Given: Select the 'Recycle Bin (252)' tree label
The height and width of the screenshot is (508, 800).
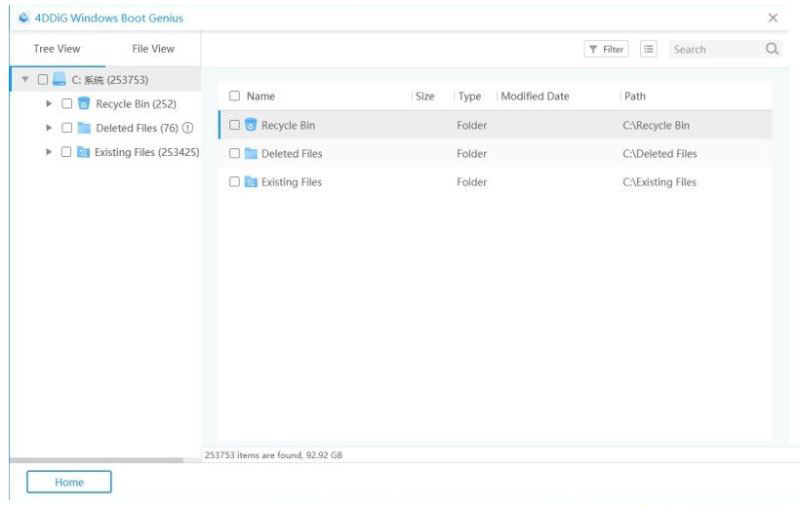Looking at the screenshot, I should coord(136,104).
